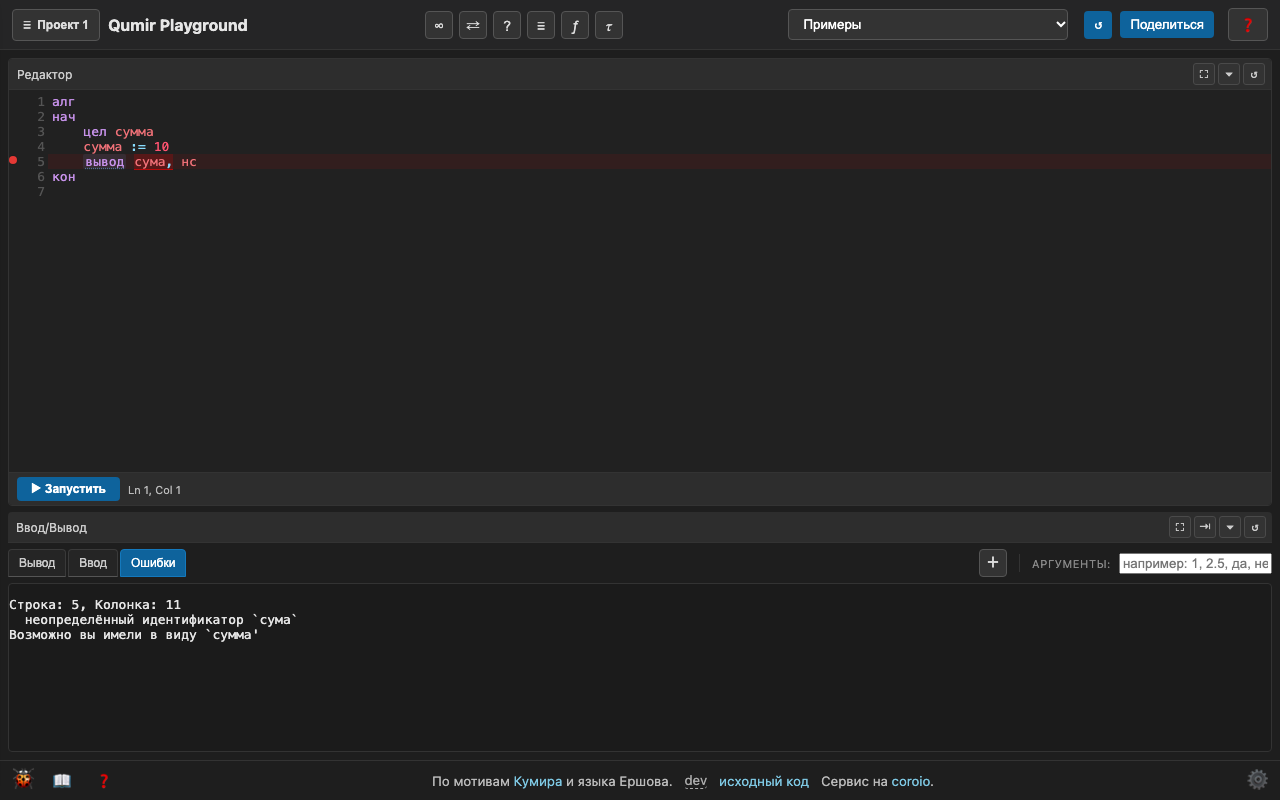This screenshot has height=800, width=1280.
Task: Reset the Редактор panel layout
Action: click(1254, 74)
